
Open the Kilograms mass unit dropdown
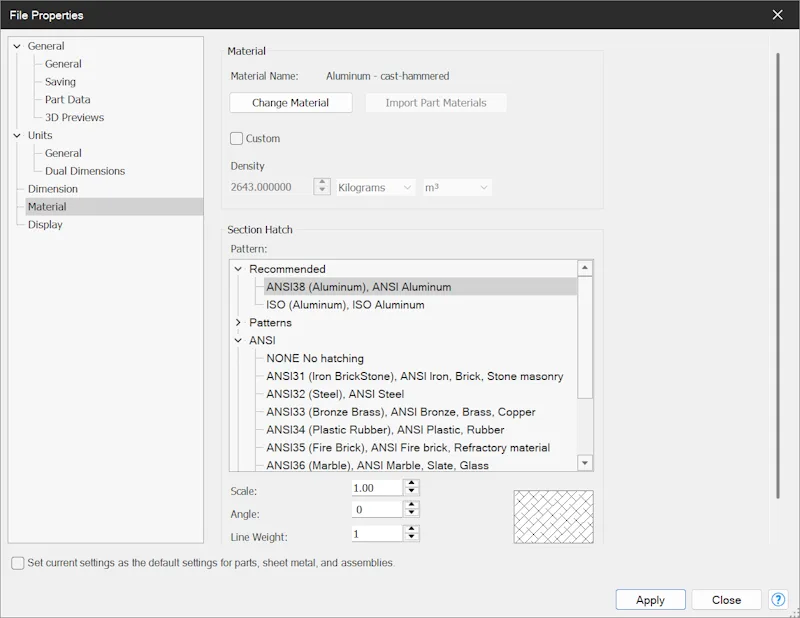click(375, 187)
